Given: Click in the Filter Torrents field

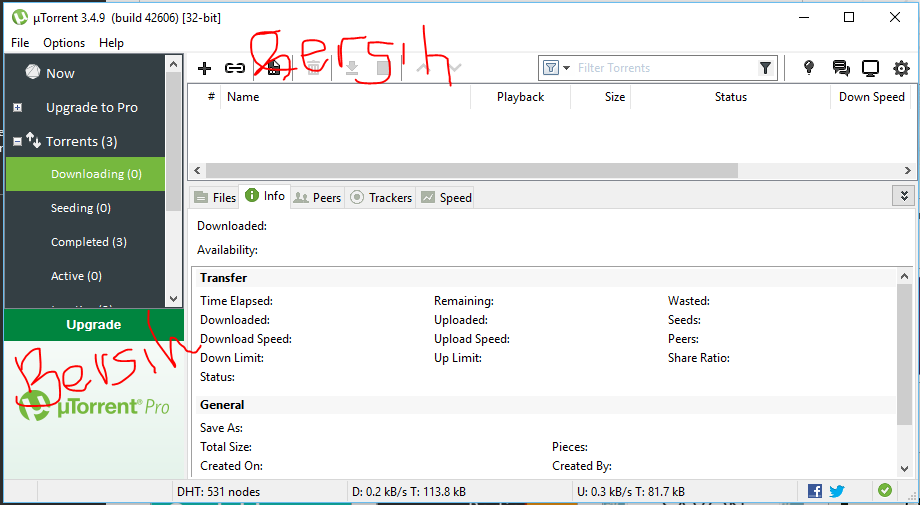Looking at the screenshot, I should coord(666,68).
